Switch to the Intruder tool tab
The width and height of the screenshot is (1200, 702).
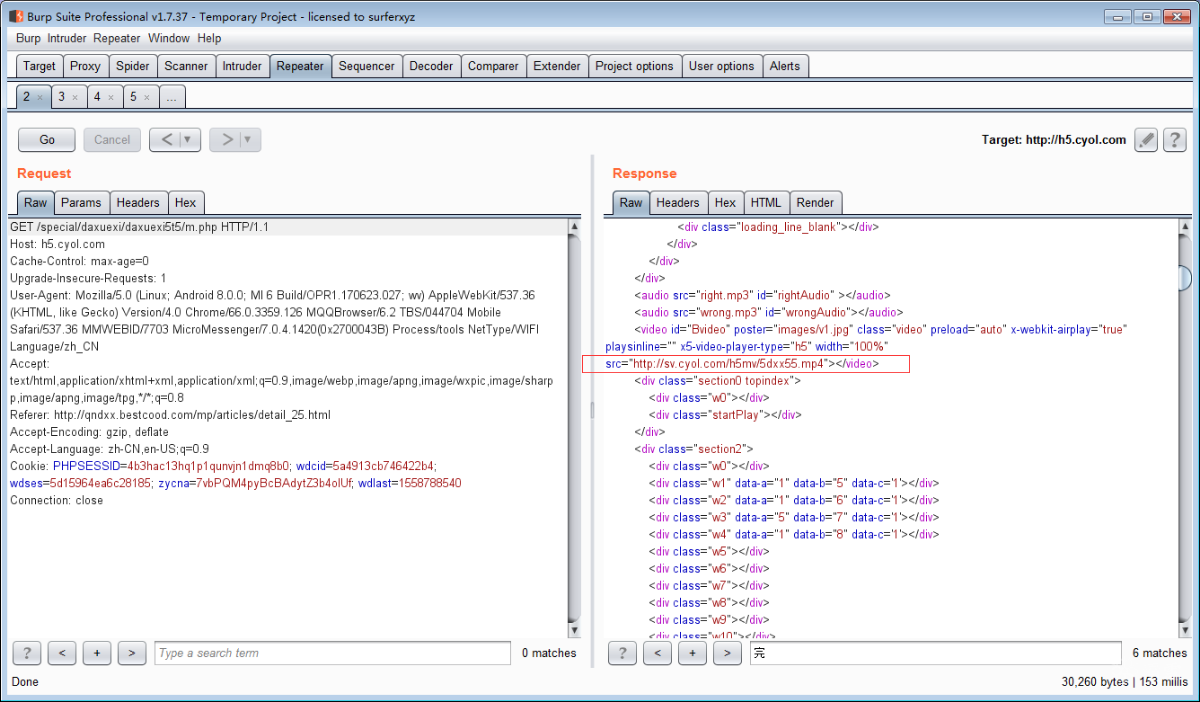(242, 66)
